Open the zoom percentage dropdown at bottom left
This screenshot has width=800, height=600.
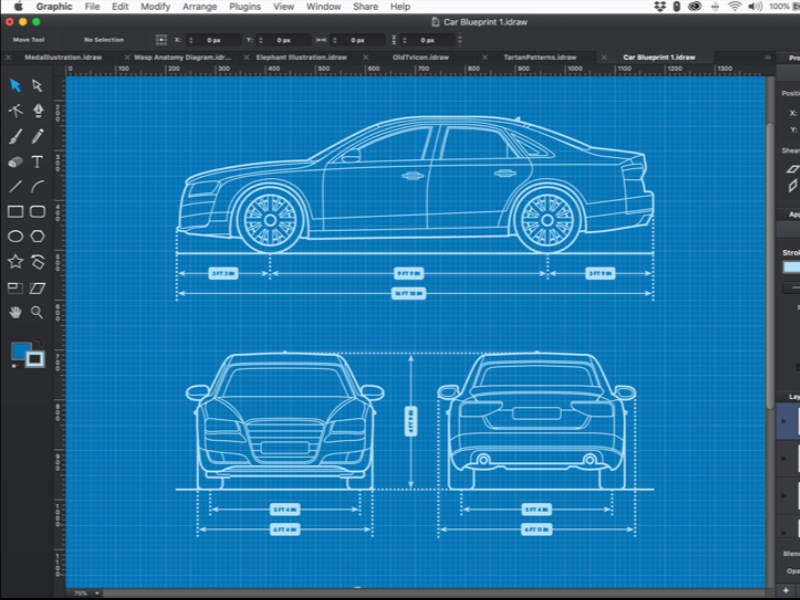tap(85, 593)
